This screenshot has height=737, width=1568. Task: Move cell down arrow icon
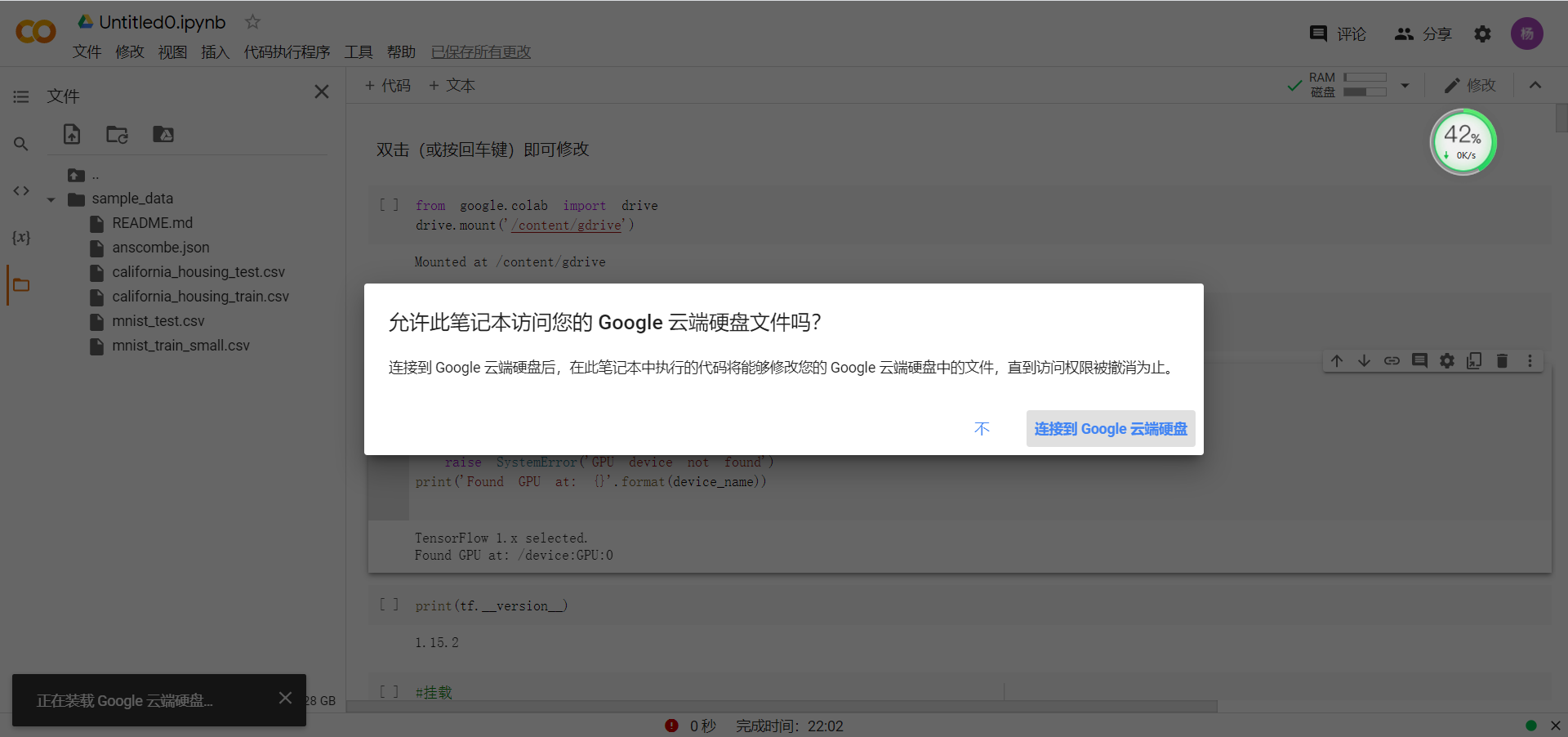coord(1365,360)
